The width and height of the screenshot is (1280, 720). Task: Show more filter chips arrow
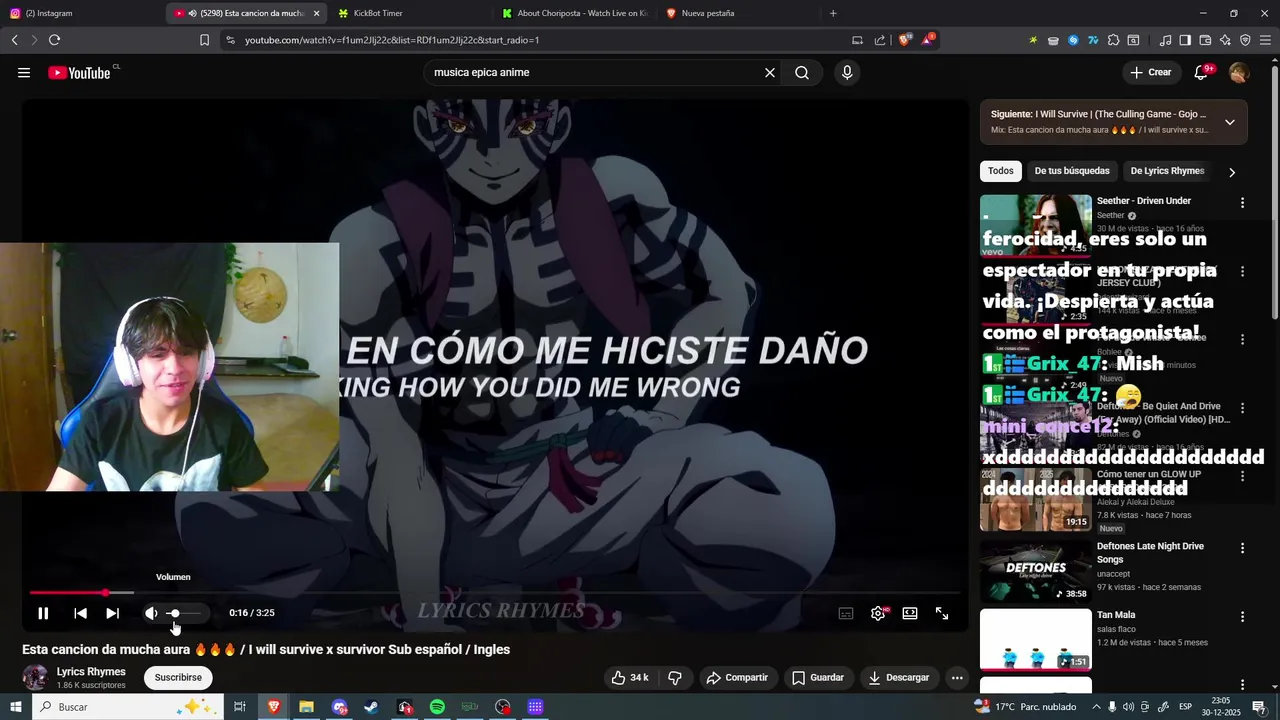click(x=1232, y=172)
